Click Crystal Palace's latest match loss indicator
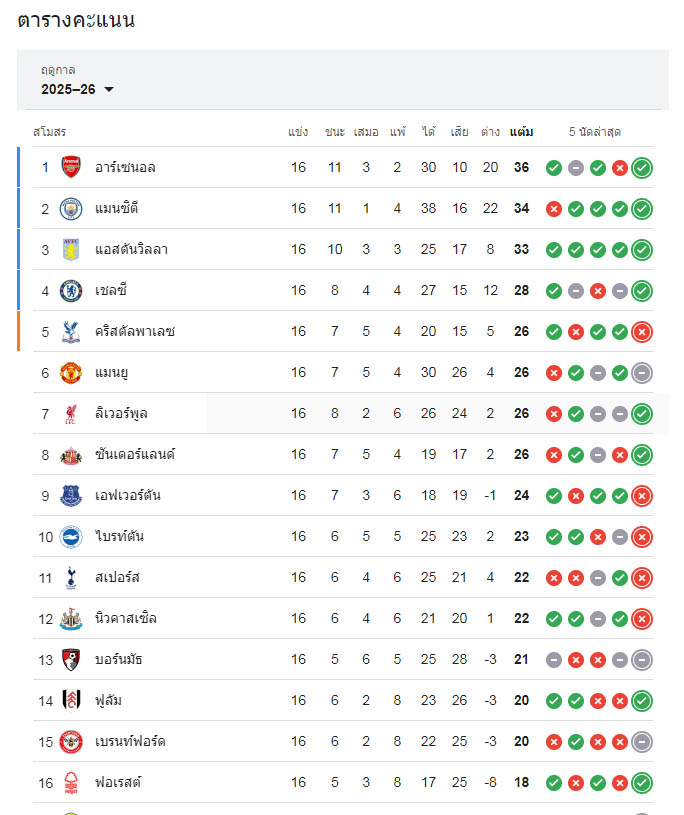The image size is (684, 815). tap(642, 331)
